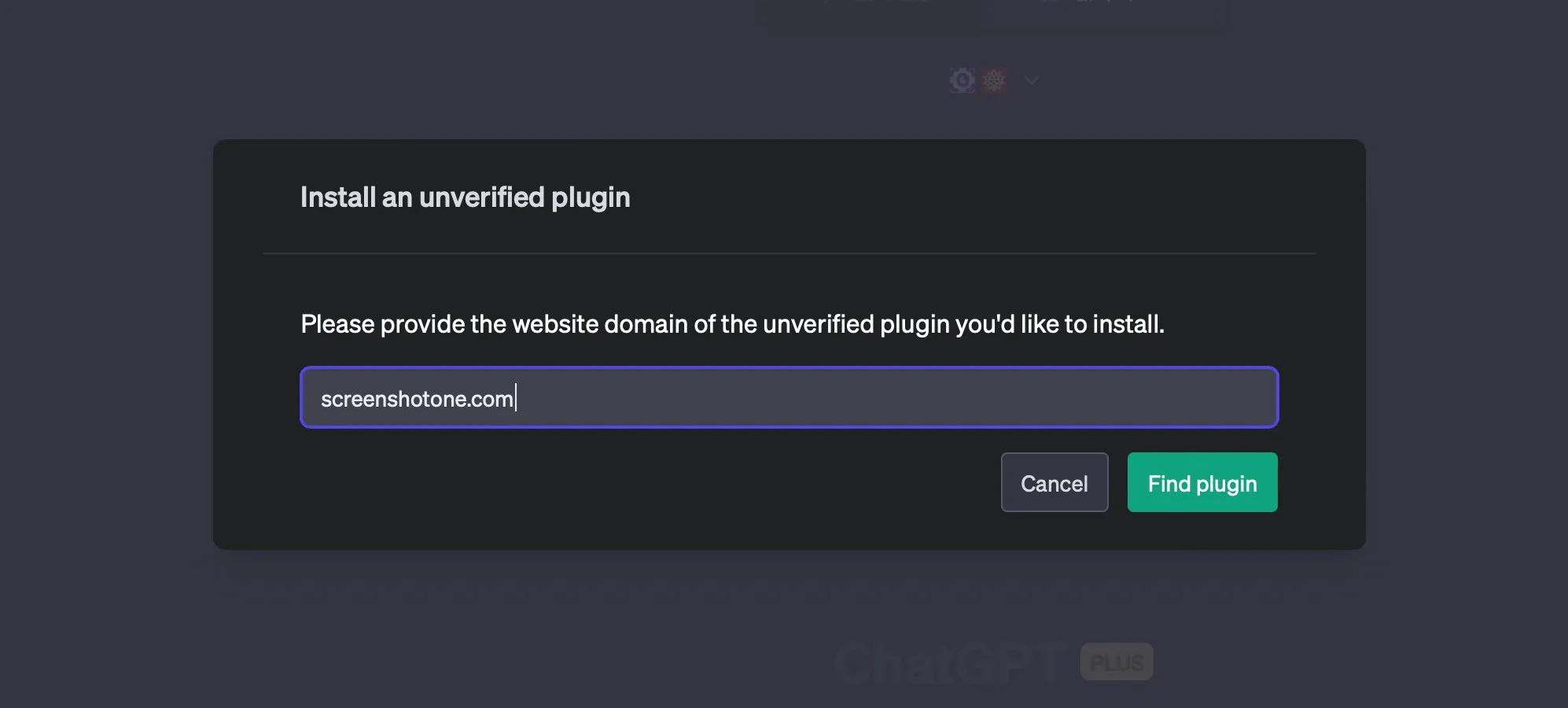Click the ChatGPT watermark text

(949, 662)
